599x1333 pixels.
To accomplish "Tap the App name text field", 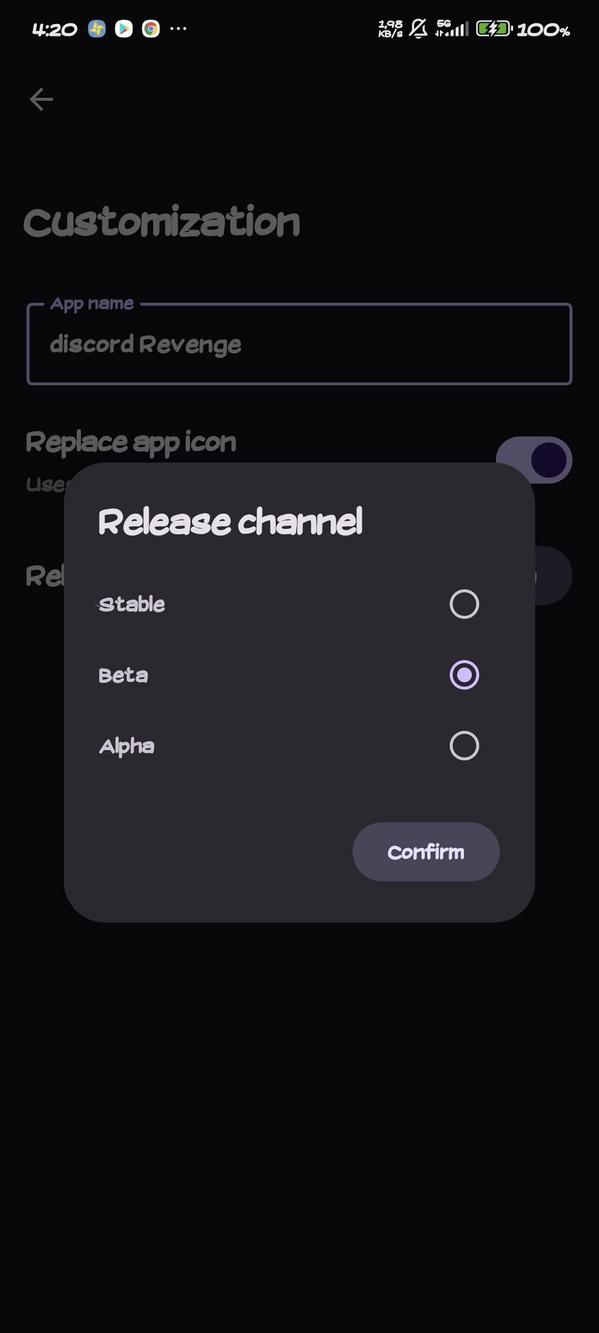I will (299, 344).
